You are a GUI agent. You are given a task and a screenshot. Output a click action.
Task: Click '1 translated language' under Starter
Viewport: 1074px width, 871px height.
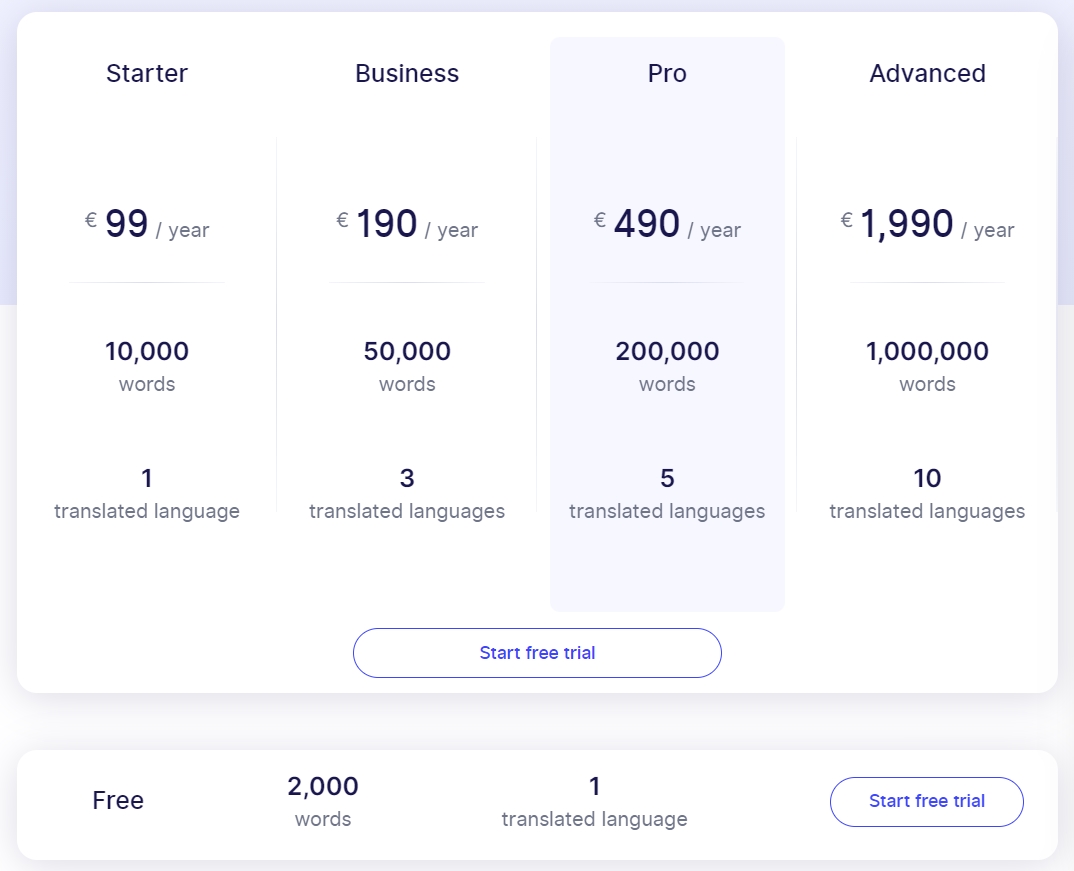click(x=147, y=493)
